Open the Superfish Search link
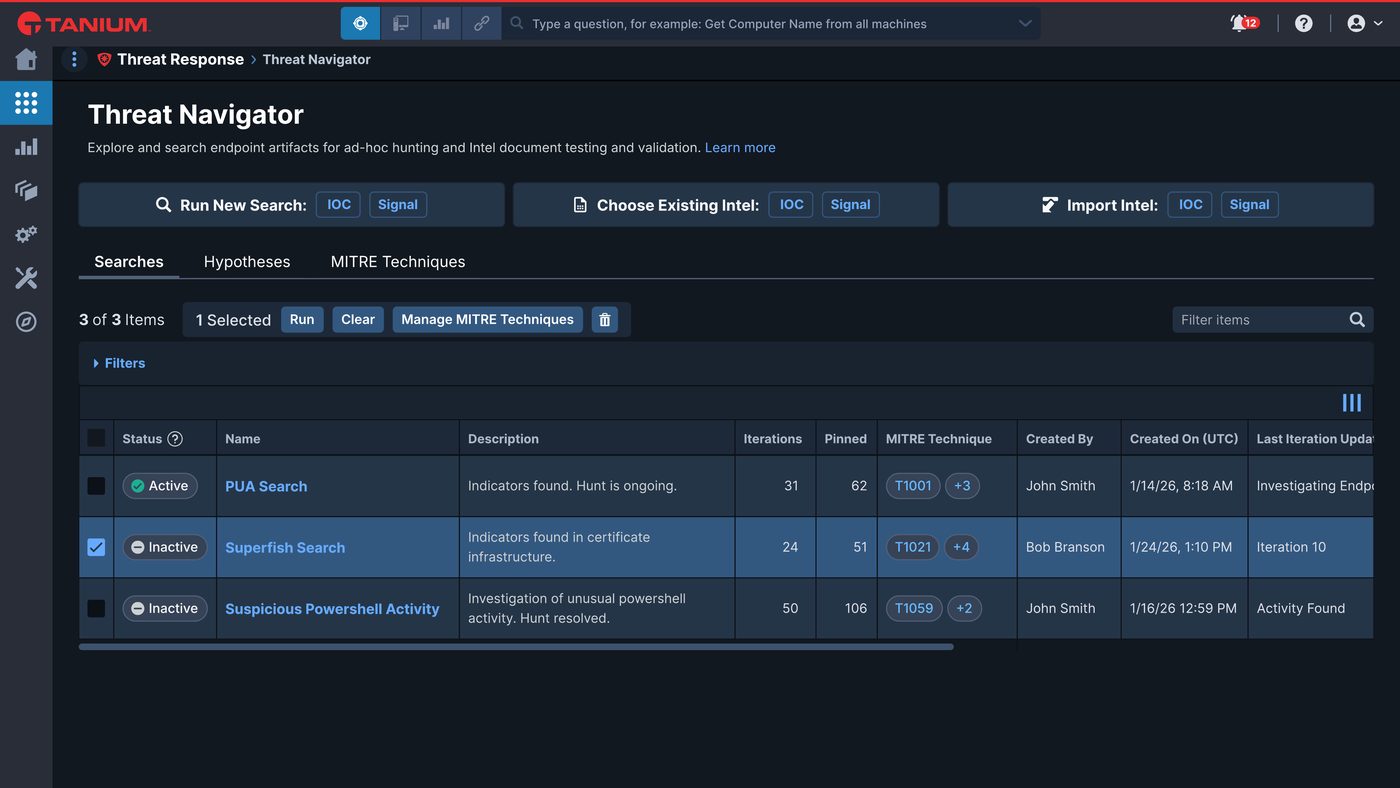This screenshot has width=1400, height=788. point(285,547)
